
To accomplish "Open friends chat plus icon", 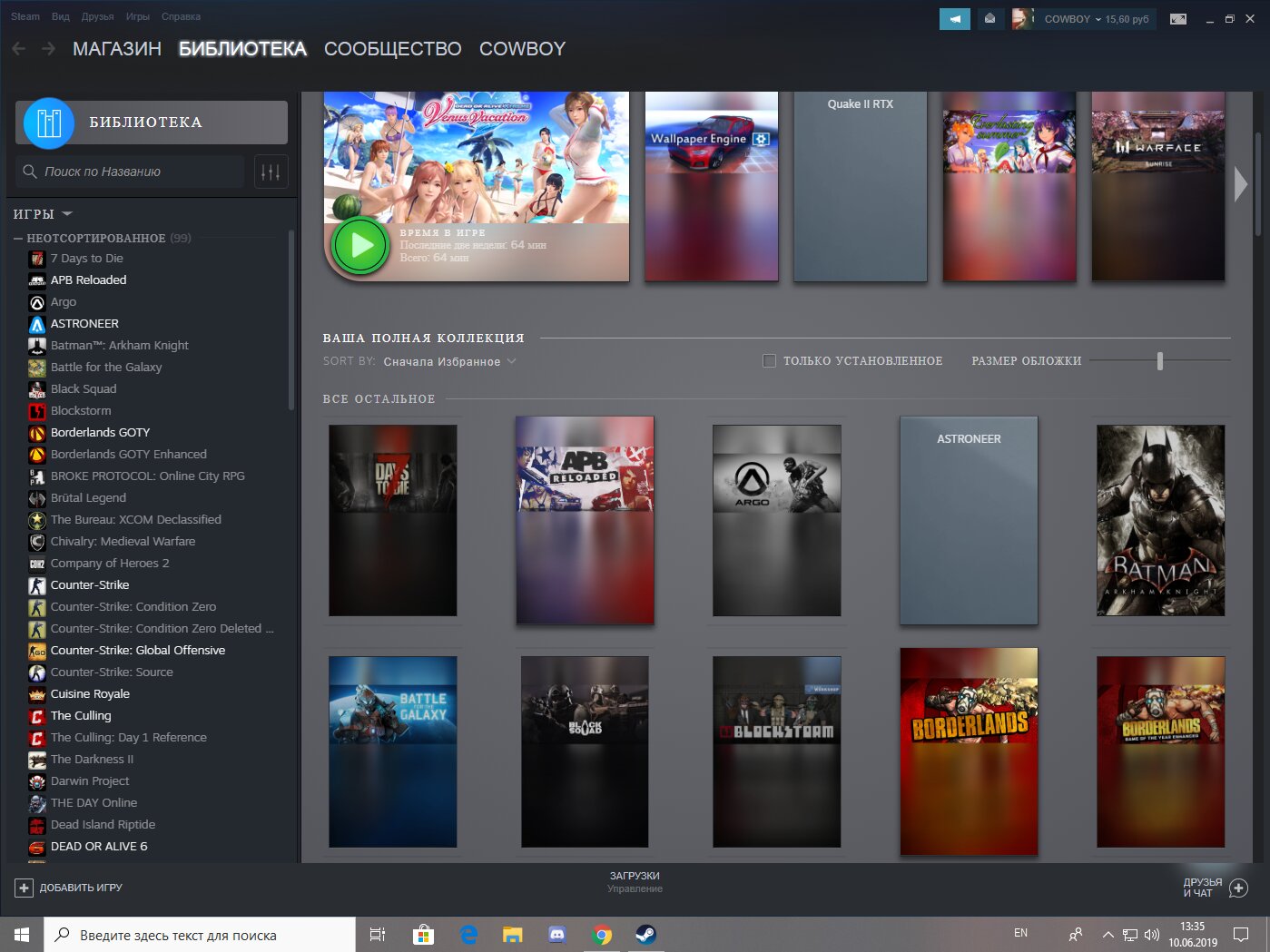I will [x=1238, y=888].
